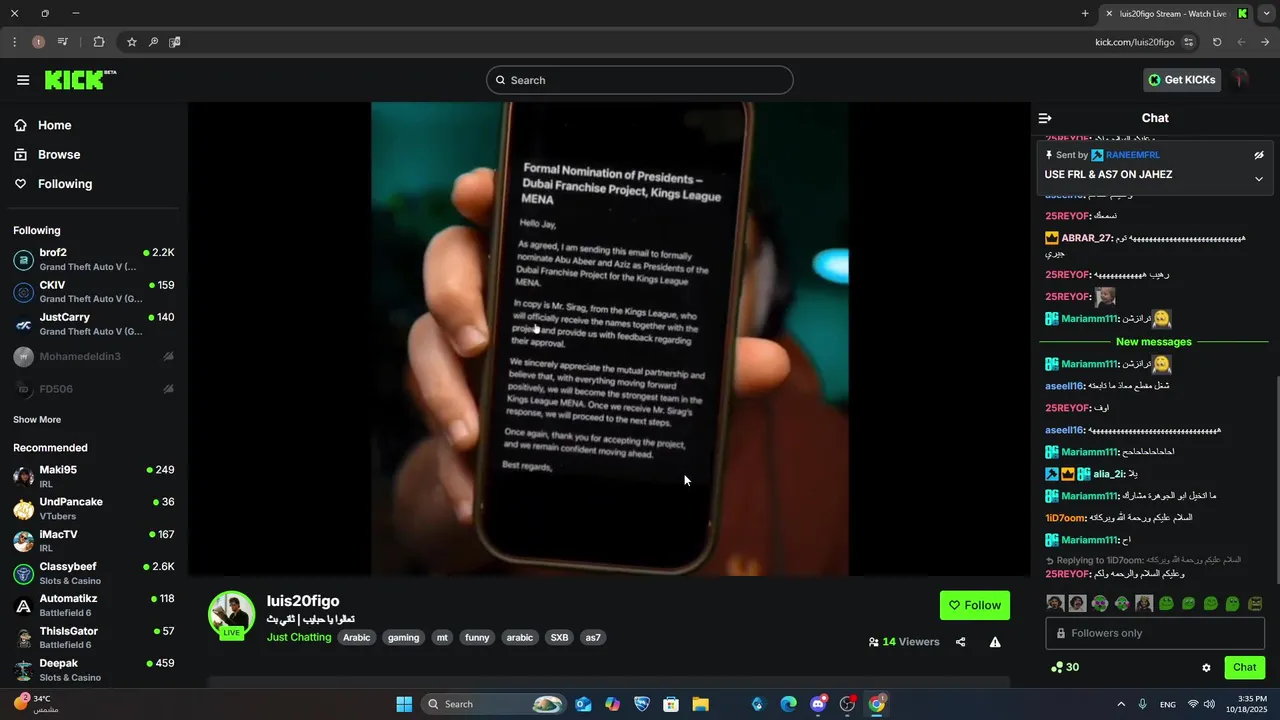Select the as7 tag
The height and width of the screenshot is (720, 1280).
tap(593, 637)
